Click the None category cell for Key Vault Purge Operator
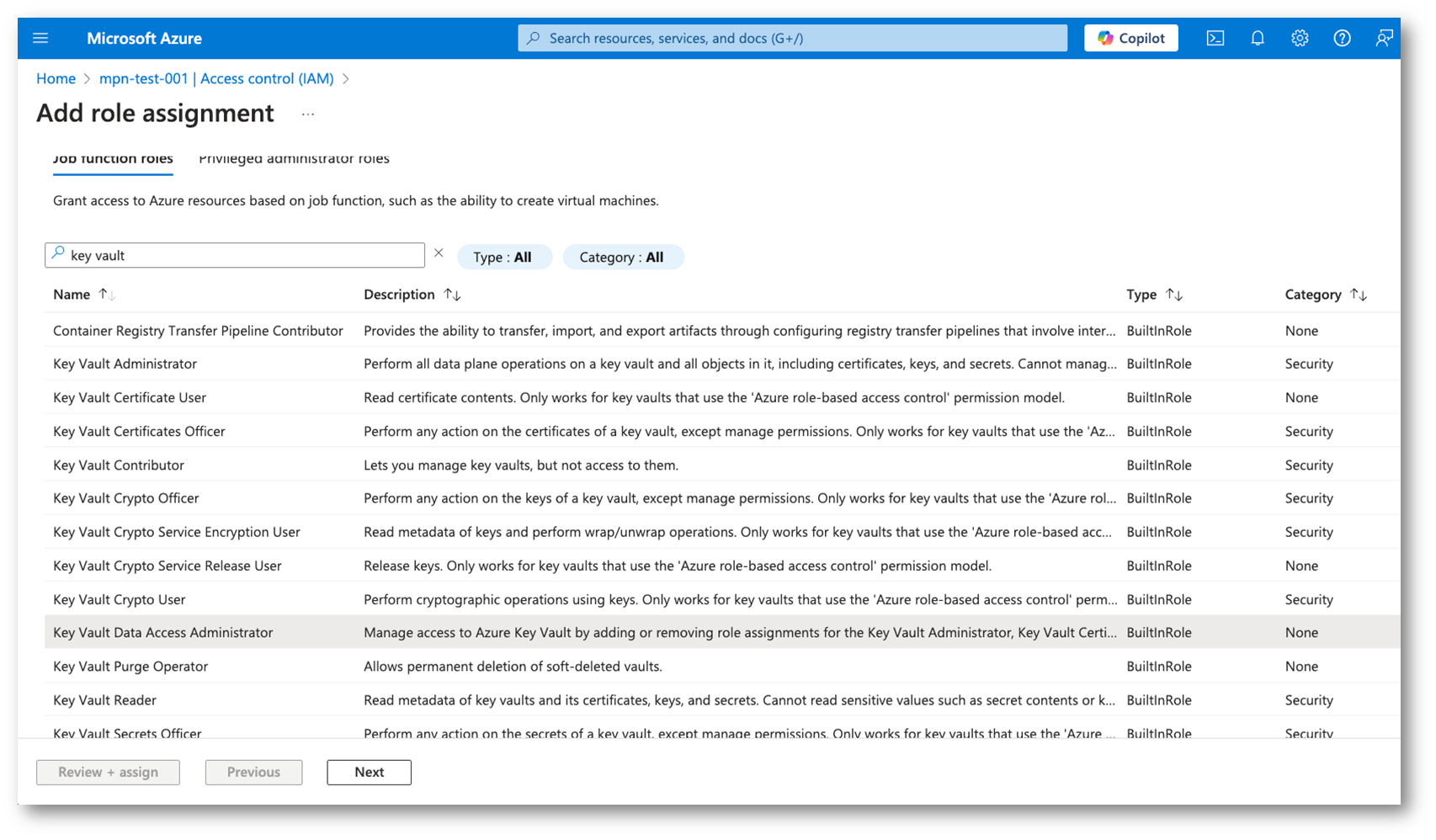 [1301, 666]
